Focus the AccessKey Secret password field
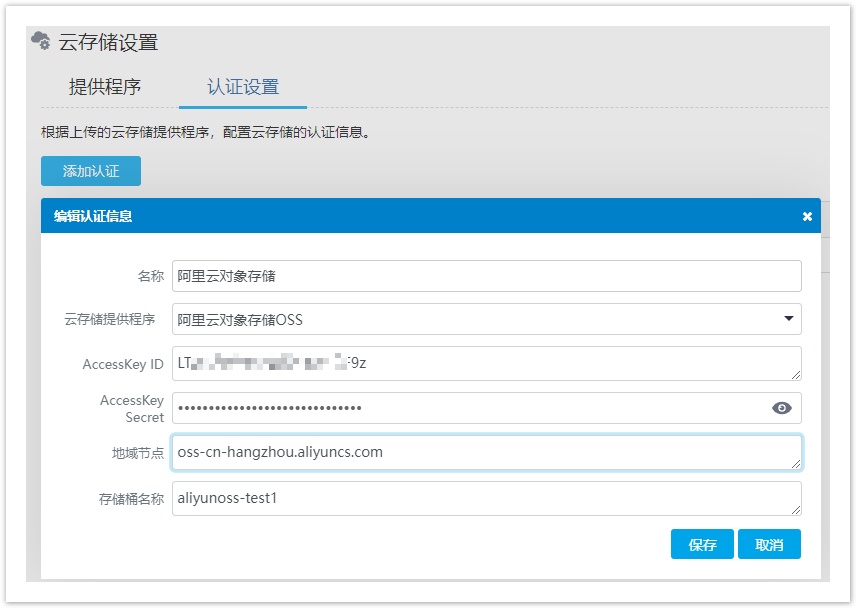 tap(486, 408)
